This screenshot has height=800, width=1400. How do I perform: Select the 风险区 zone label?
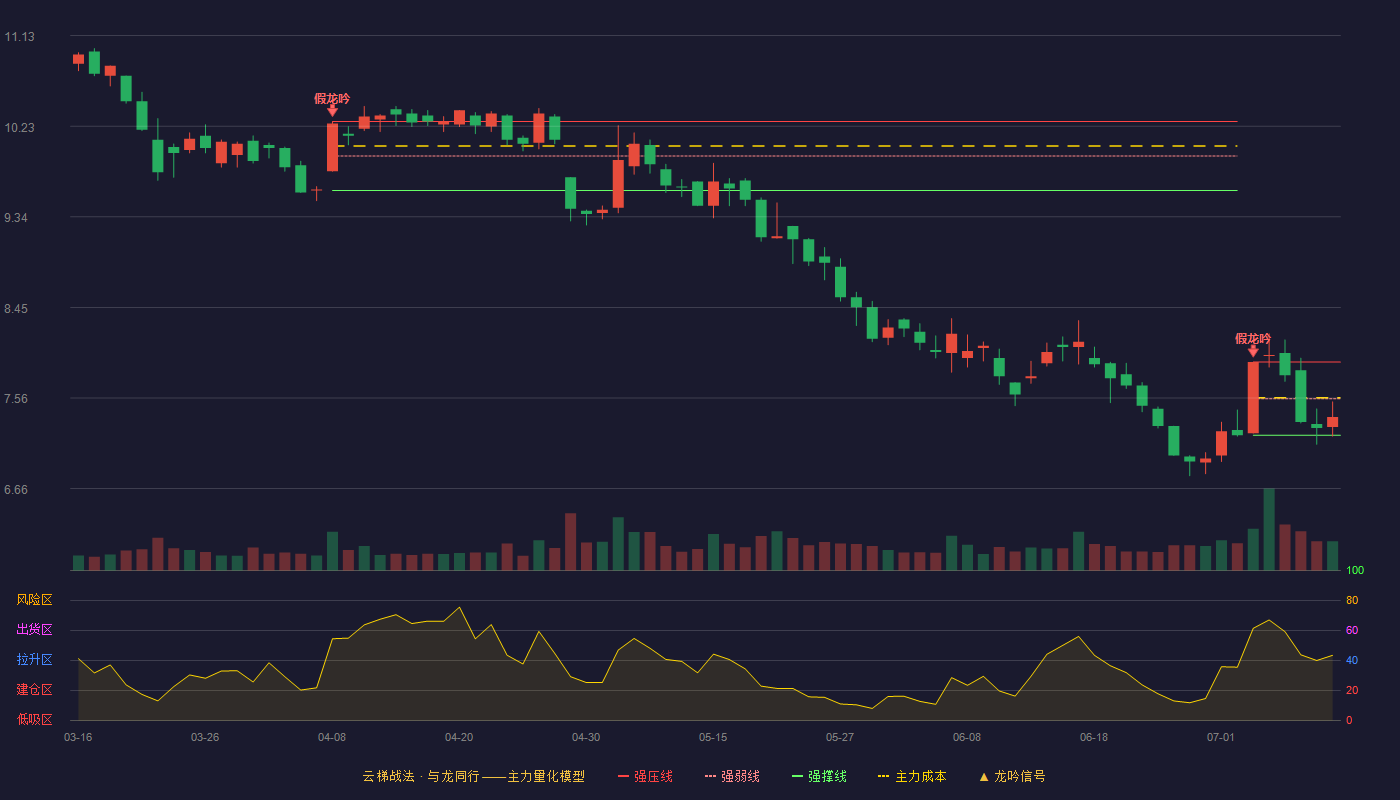[x=34, y=600]
